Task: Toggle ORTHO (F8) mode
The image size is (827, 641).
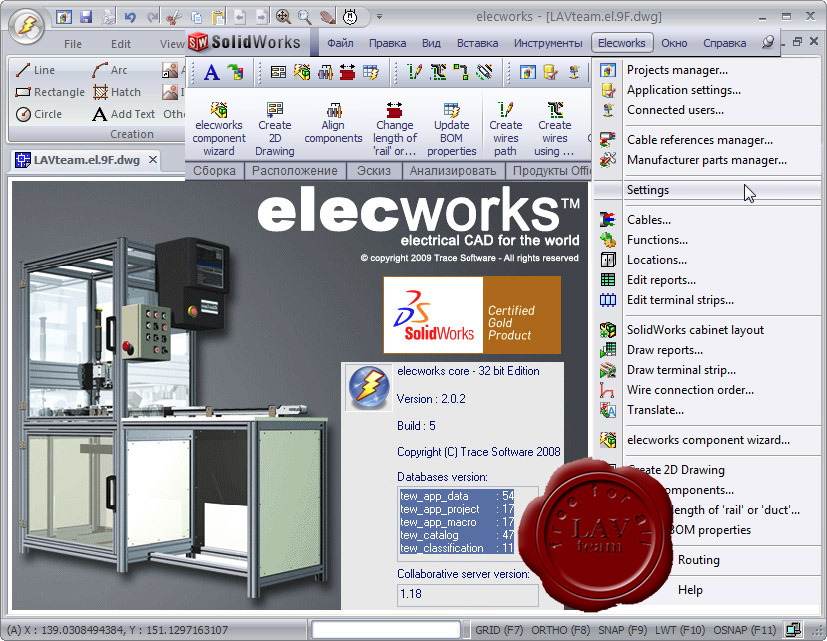Action: 560,630
